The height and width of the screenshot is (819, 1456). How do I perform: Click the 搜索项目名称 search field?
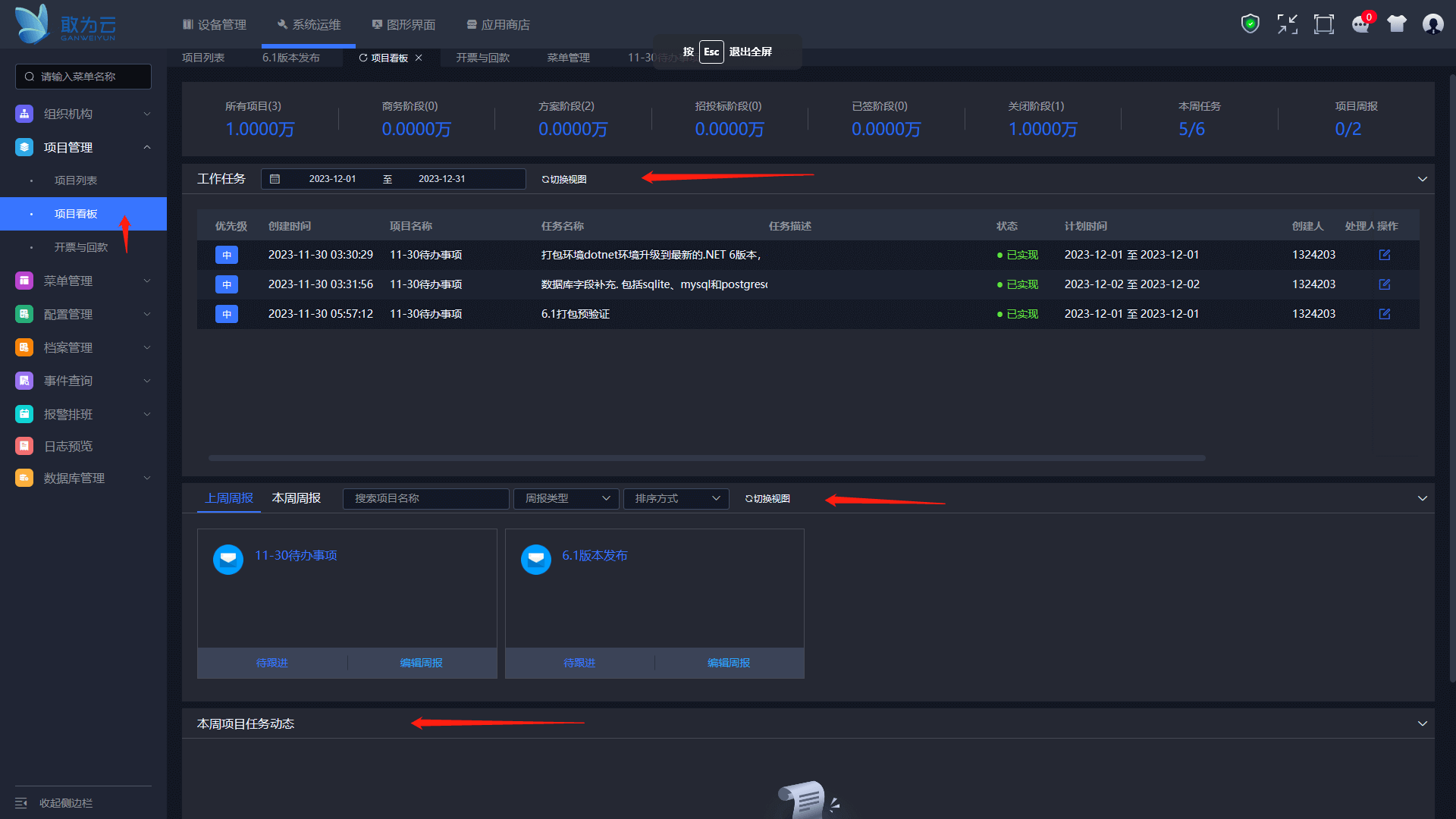(x=425, y=499)
